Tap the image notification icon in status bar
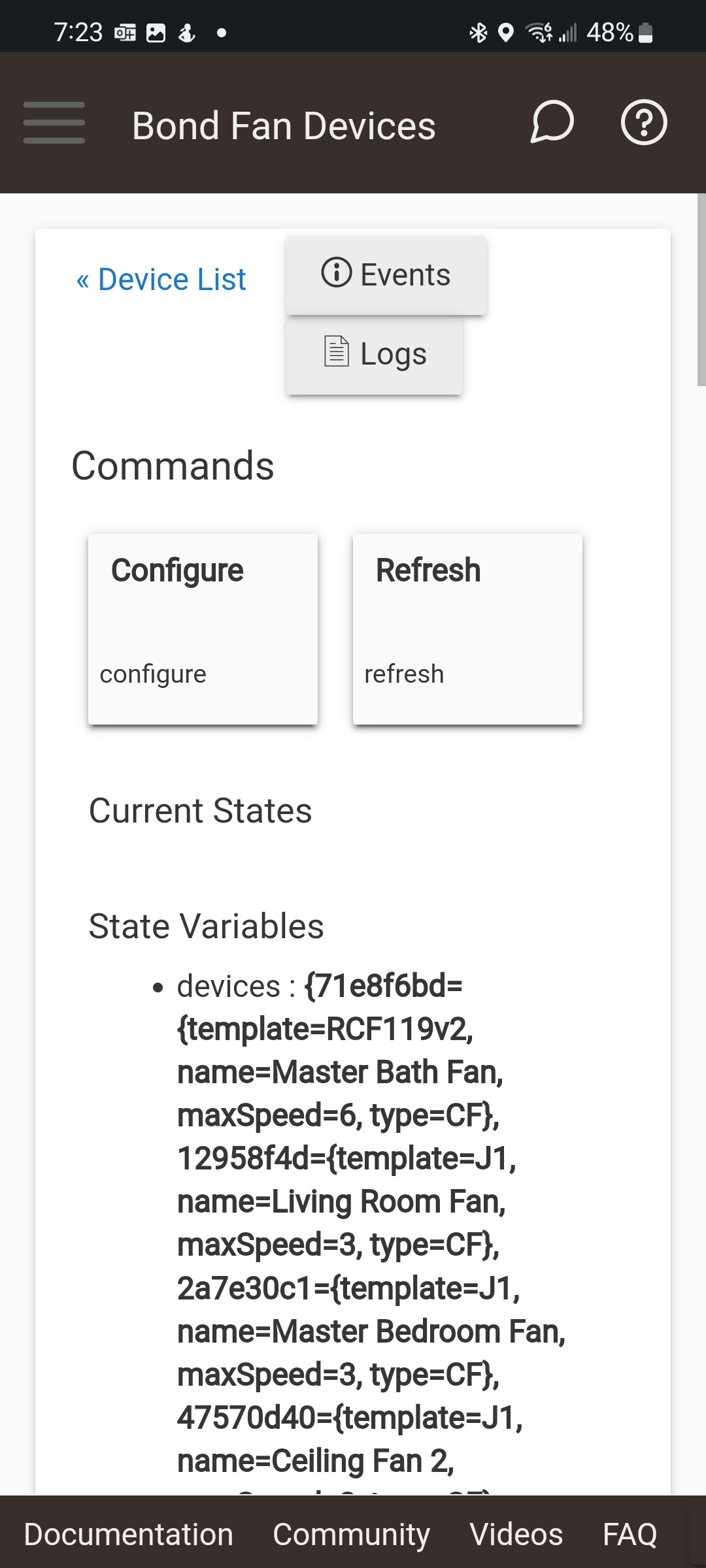The image size is (706, 1568). (156, 33)
